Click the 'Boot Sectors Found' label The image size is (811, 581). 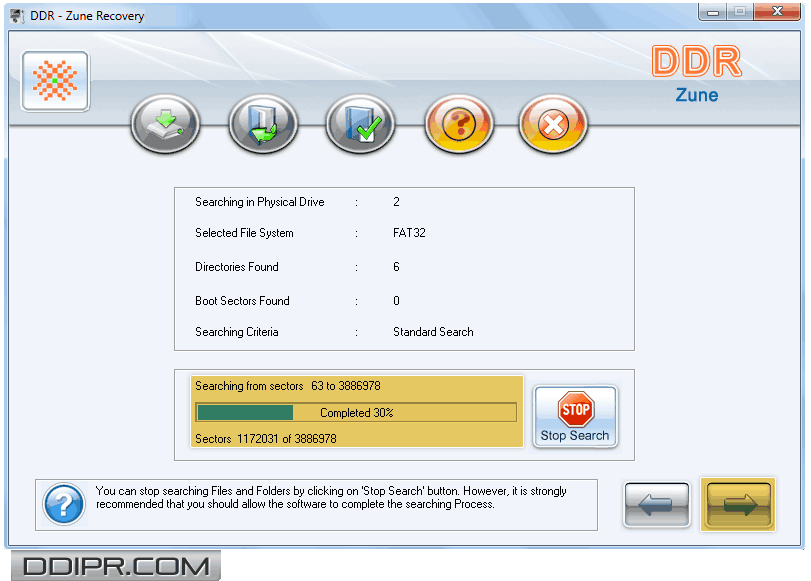click(x=242, y=301)
